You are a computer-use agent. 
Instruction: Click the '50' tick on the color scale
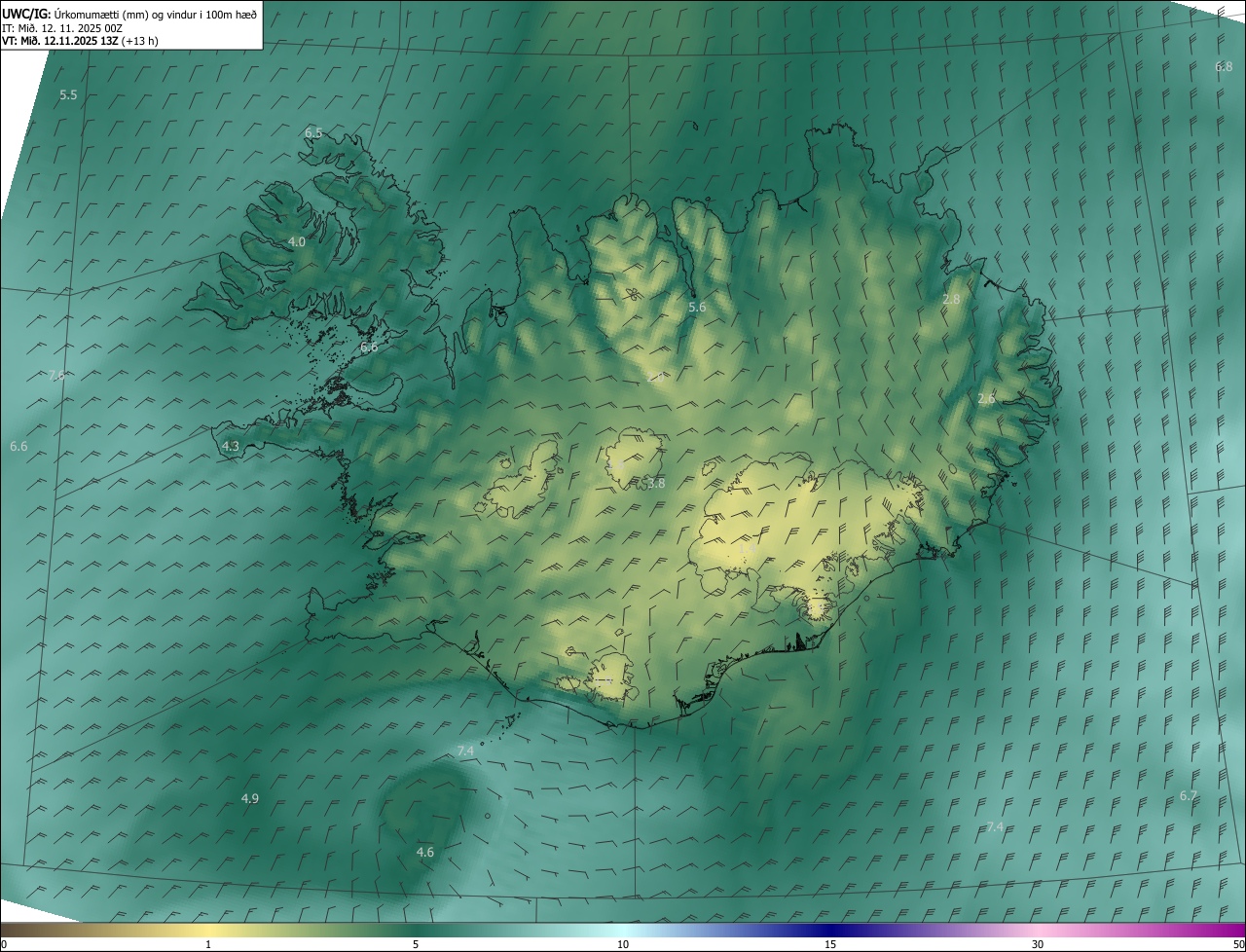pos(1238,944)
